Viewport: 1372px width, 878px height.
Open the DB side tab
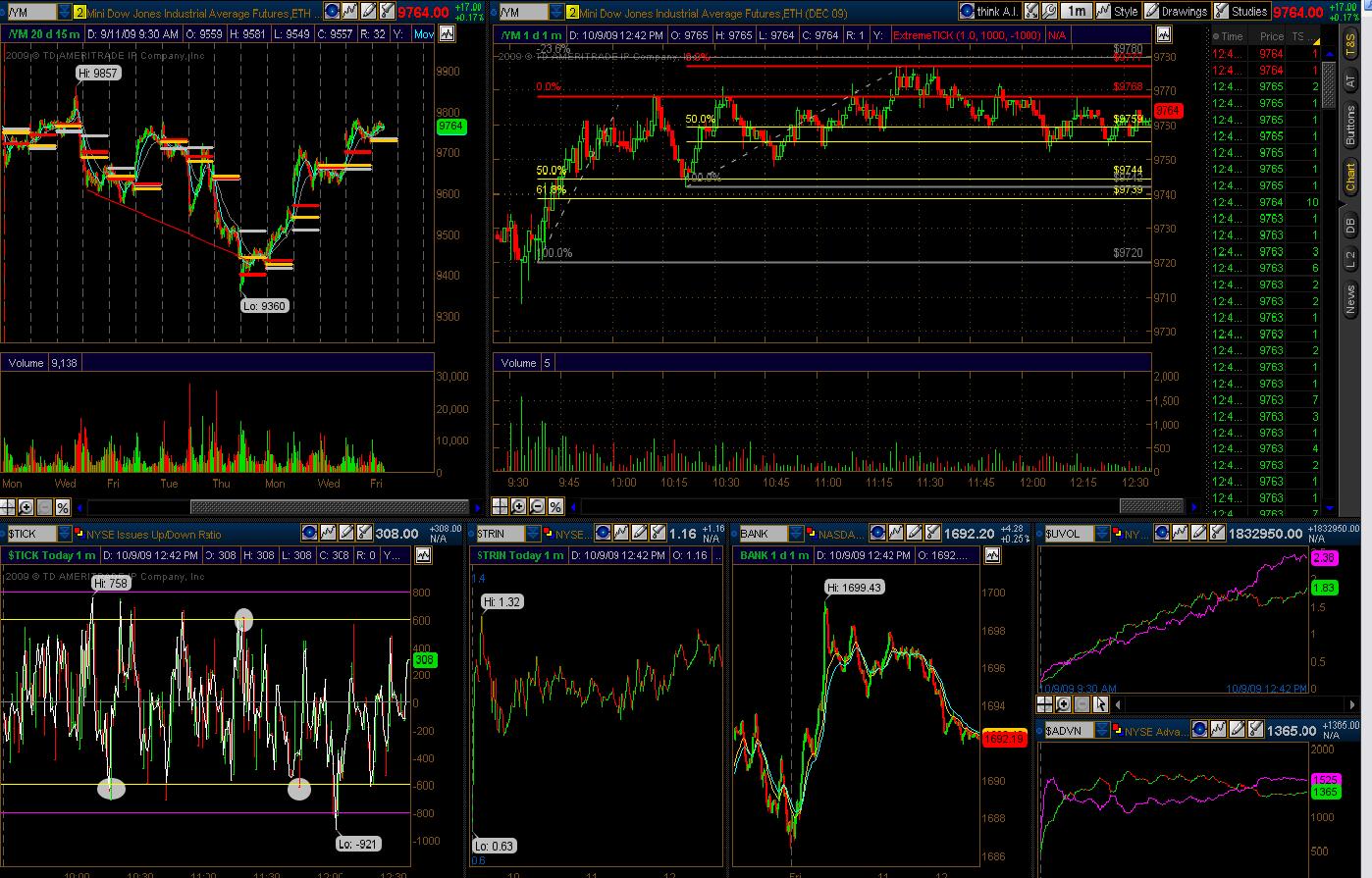(x=1350, y=226)
